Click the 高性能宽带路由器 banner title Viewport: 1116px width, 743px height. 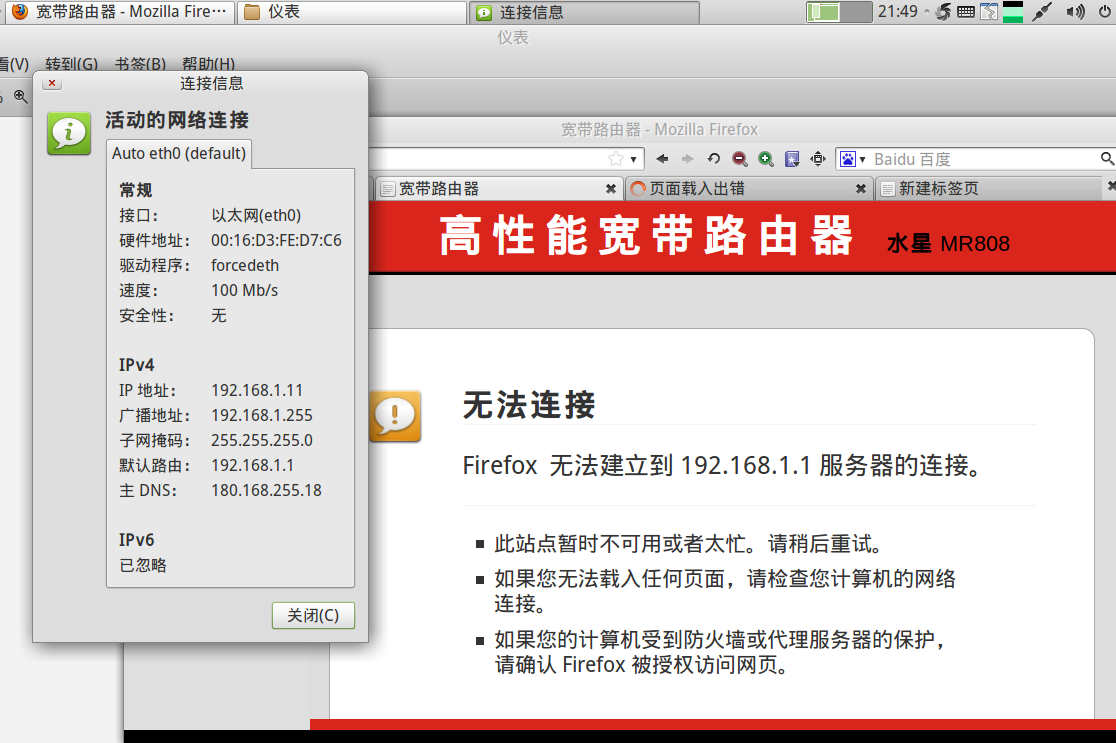click(646, 236)
